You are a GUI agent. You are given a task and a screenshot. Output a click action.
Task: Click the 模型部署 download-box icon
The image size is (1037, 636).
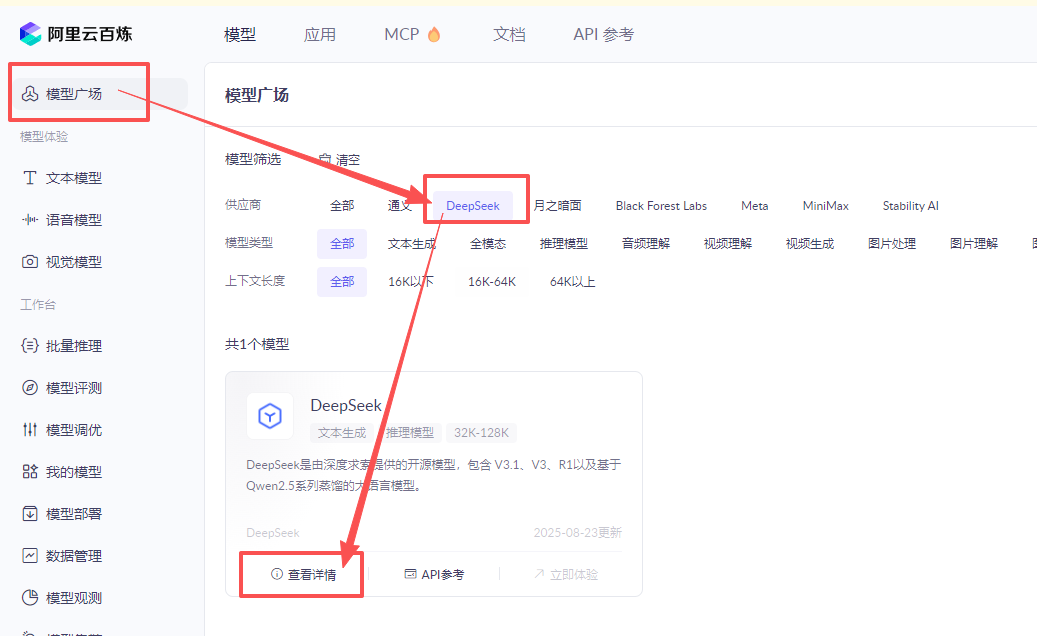(x=30, y=514)
